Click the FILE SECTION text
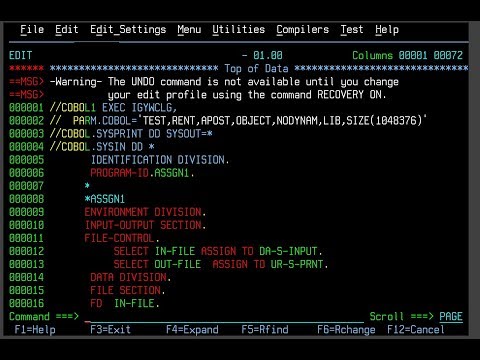The image size is (480, 360). pos(128,290)
